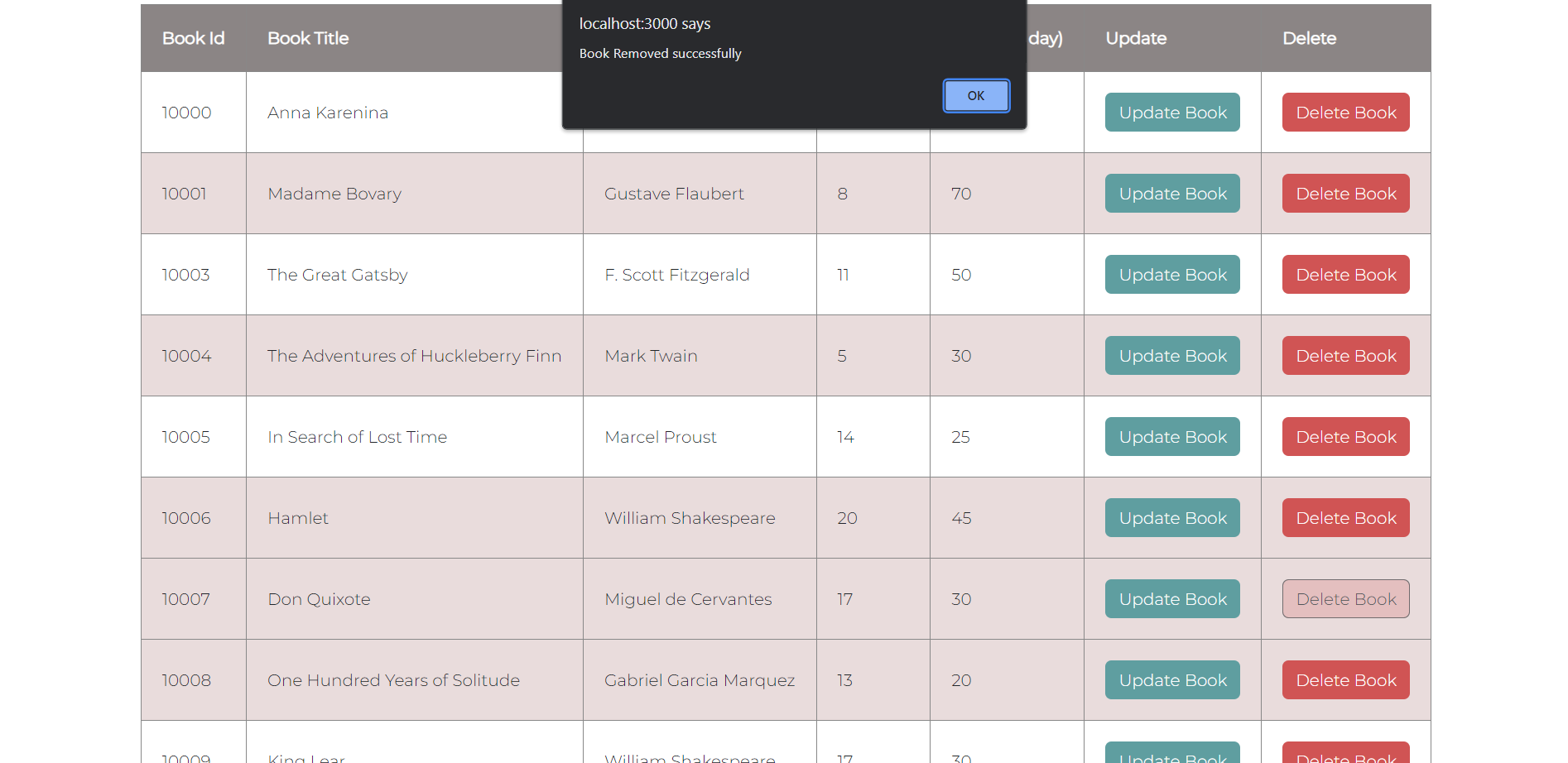Delete the book Anna Karenina
1568x763 pixels.
[1344, 112]
